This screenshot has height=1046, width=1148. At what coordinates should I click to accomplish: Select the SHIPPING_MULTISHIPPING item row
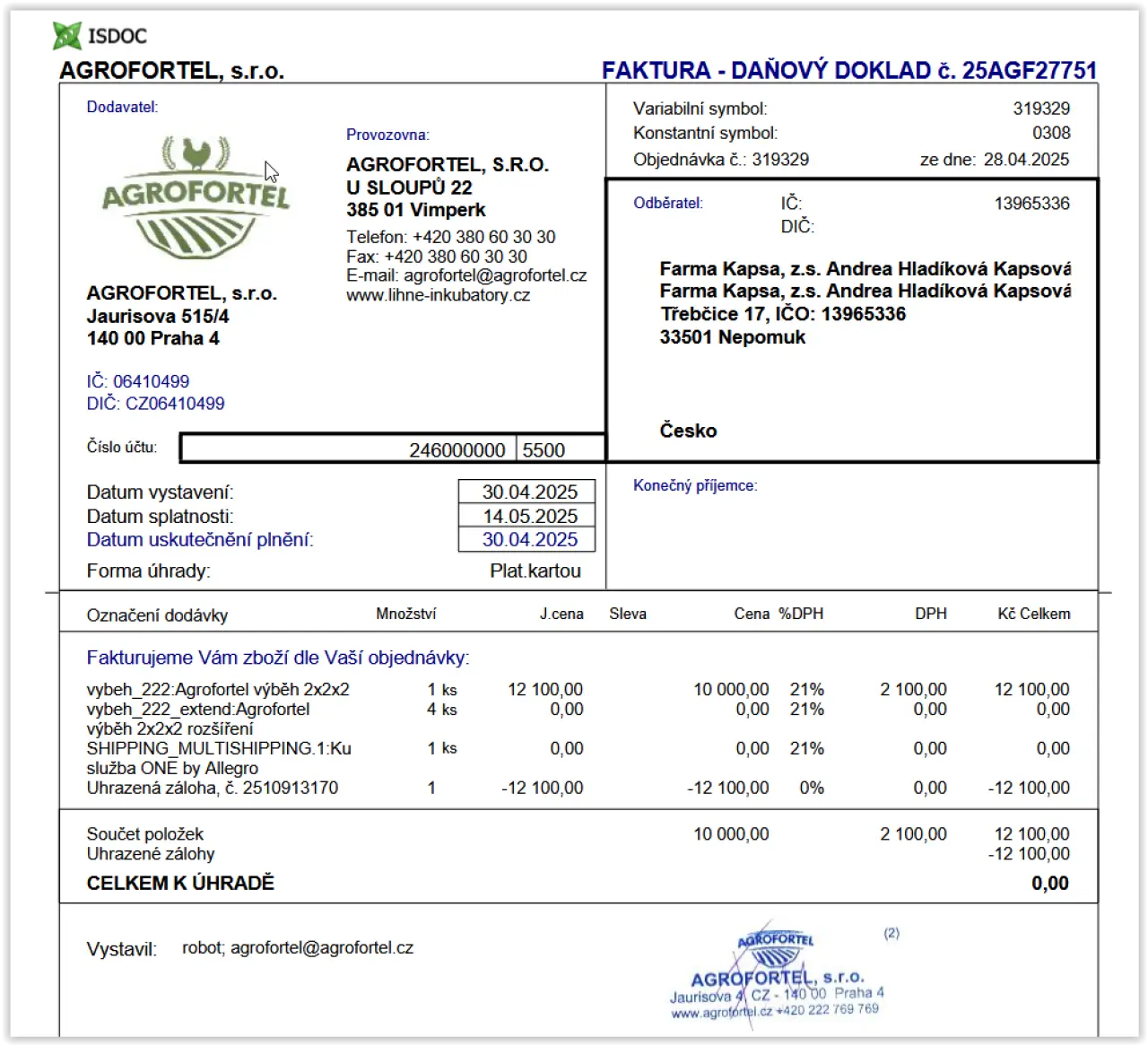coord(578,758)
